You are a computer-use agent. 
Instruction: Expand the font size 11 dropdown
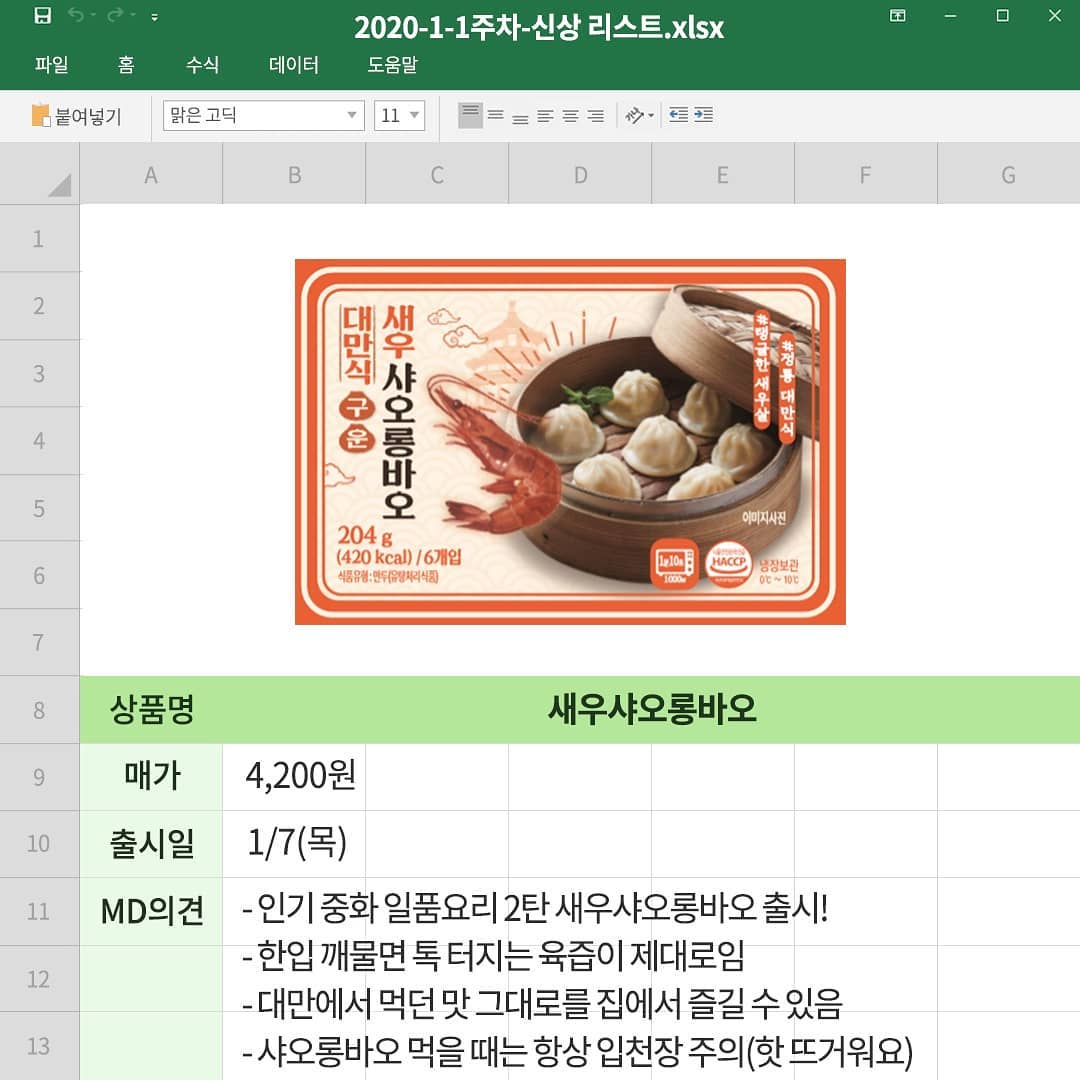414,115
